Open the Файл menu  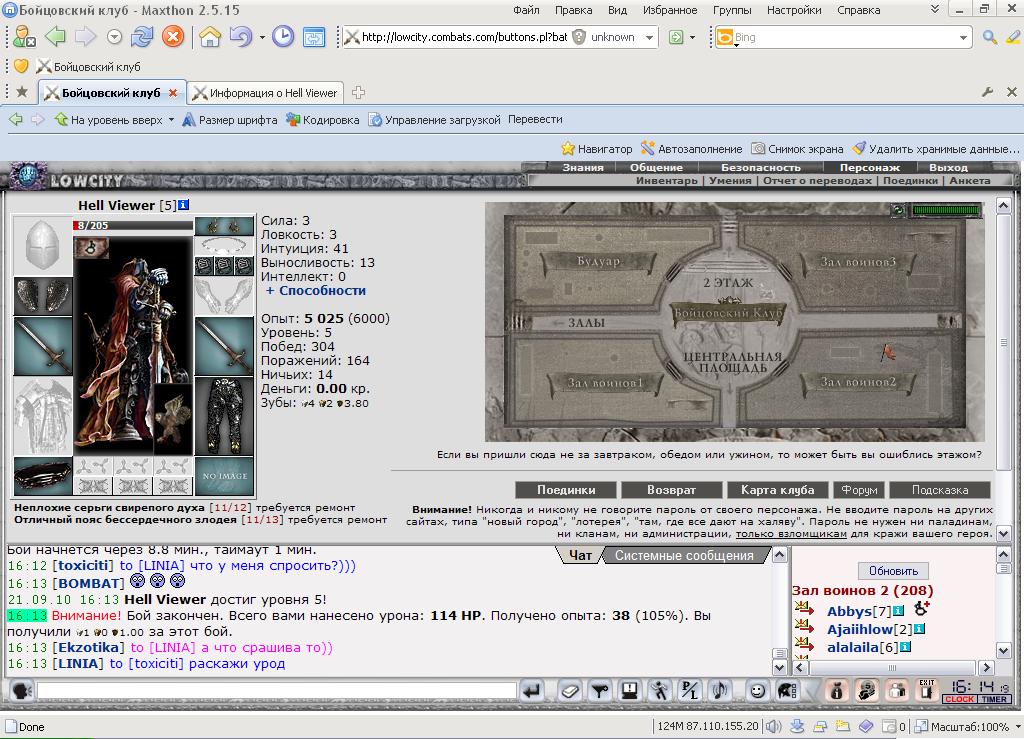click(x=526, y=10)
